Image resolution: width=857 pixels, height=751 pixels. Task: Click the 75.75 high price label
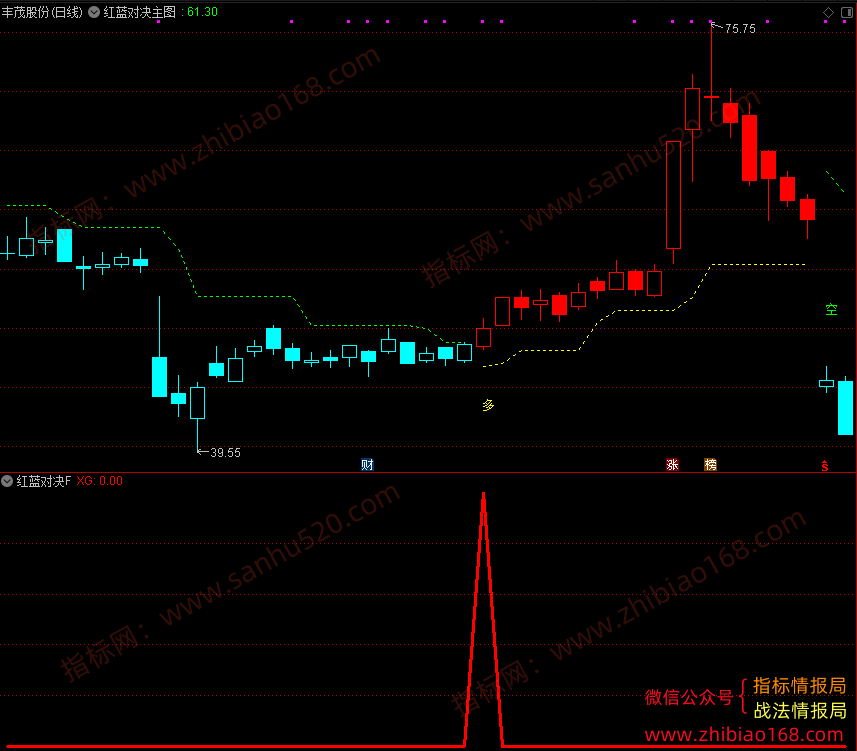[740, 28]
